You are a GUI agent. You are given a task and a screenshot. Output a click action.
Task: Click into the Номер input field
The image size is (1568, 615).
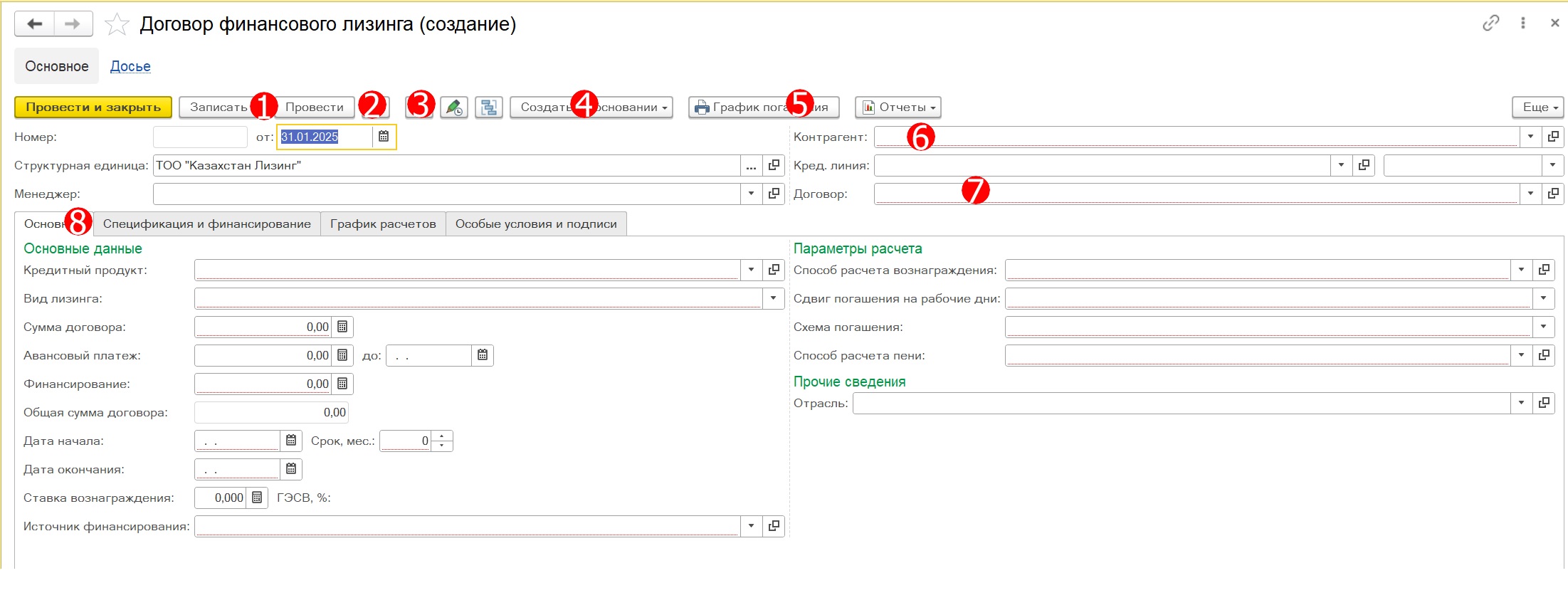(200, 137)
